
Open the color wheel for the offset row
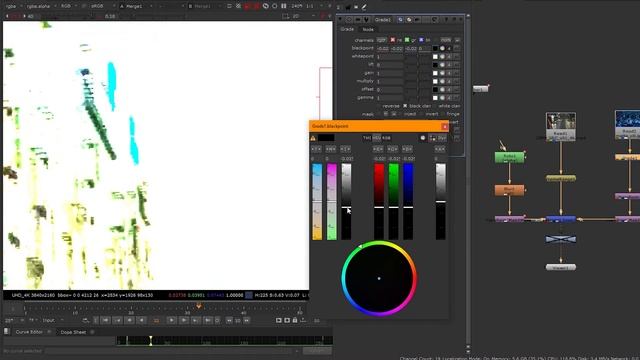pyautogui.click(x=442, y=89)
